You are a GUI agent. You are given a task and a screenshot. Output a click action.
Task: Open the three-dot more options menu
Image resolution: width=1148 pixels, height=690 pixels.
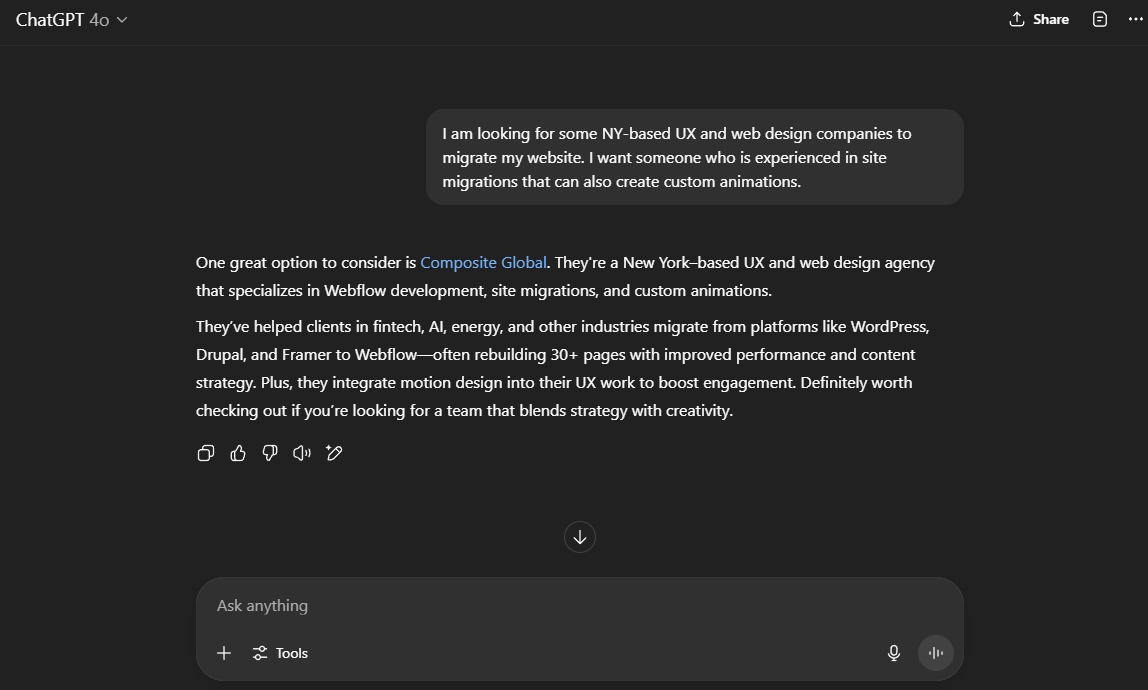tap(1135, 20)
